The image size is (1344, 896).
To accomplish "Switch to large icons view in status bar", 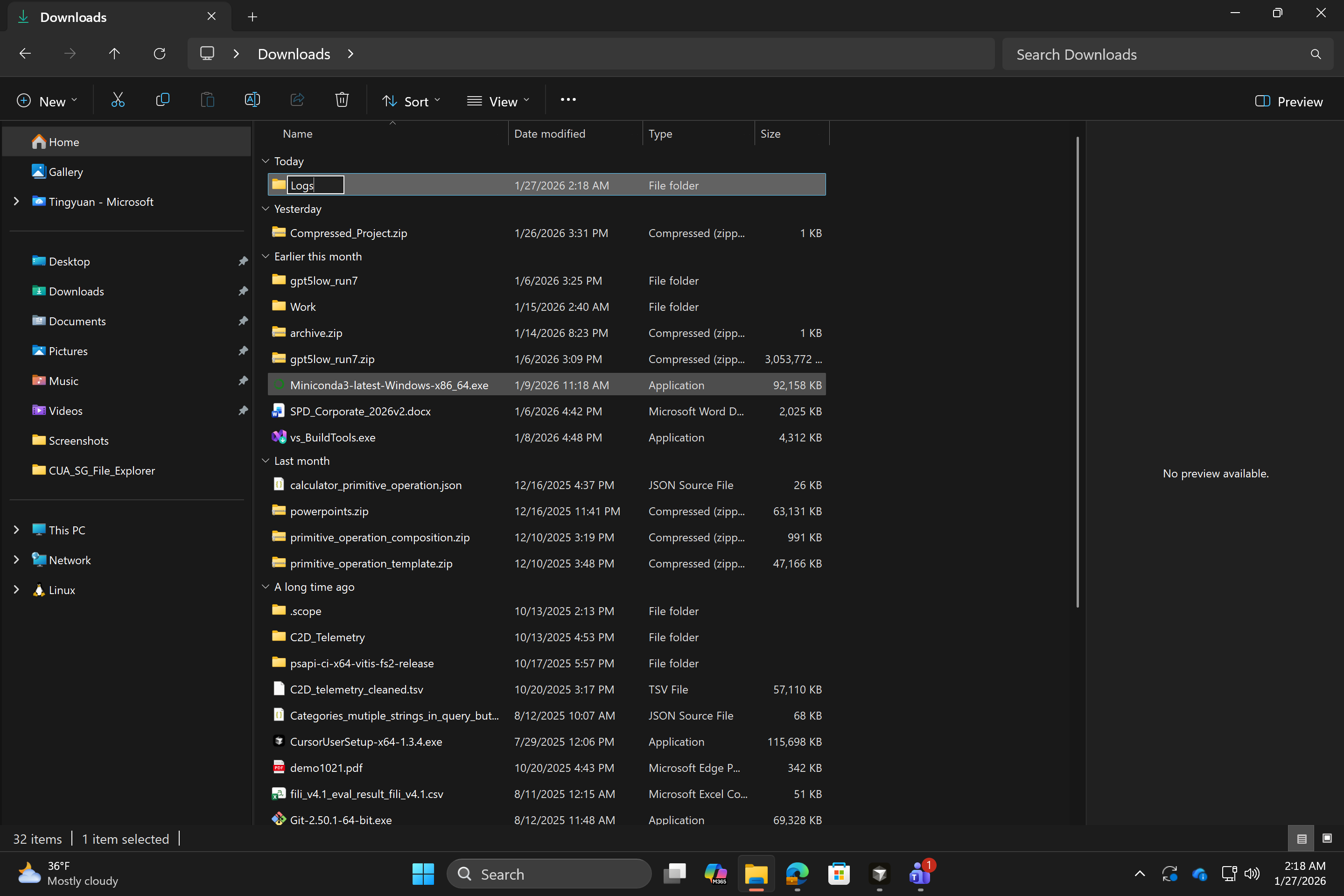I will click(x=1327, y=838).
